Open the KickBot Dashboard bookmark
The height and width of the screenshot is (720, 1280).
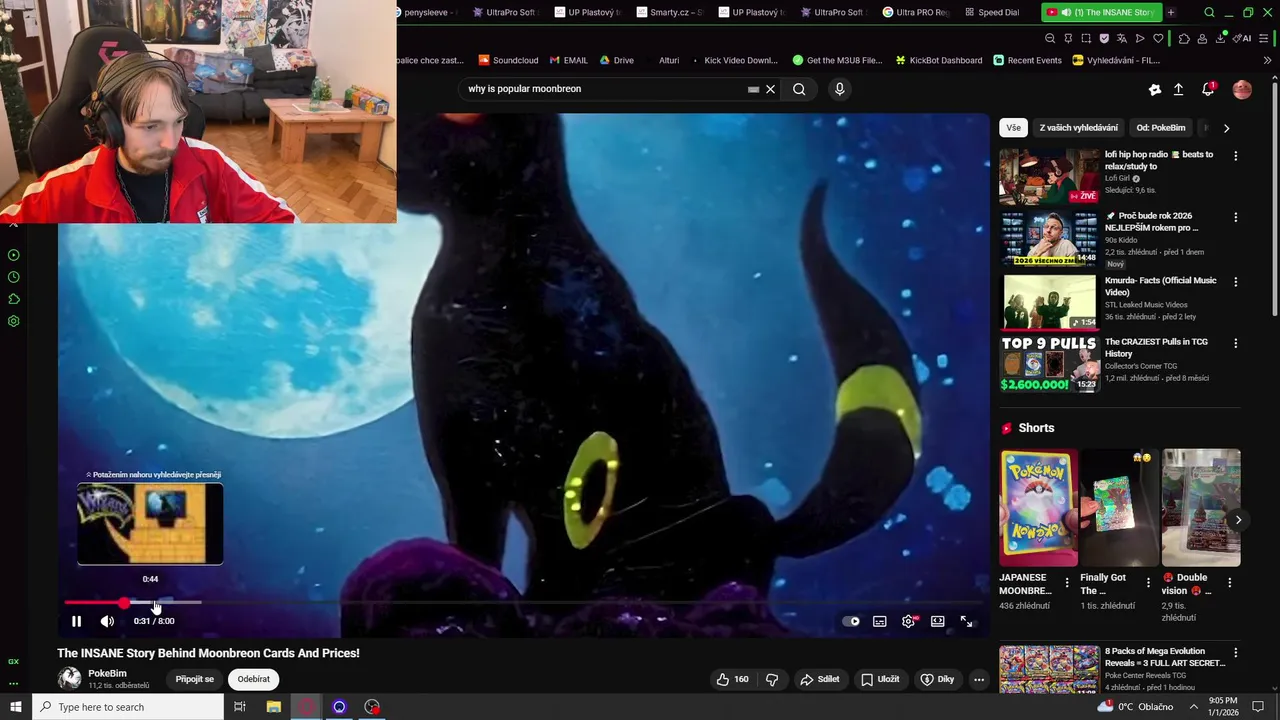click(x=939, y=60)
